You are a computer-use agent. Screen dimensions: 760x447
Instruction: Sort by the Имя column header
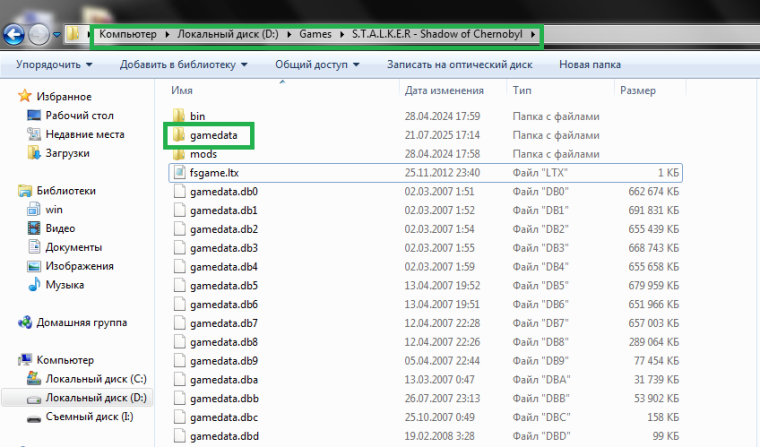[182, 91]
